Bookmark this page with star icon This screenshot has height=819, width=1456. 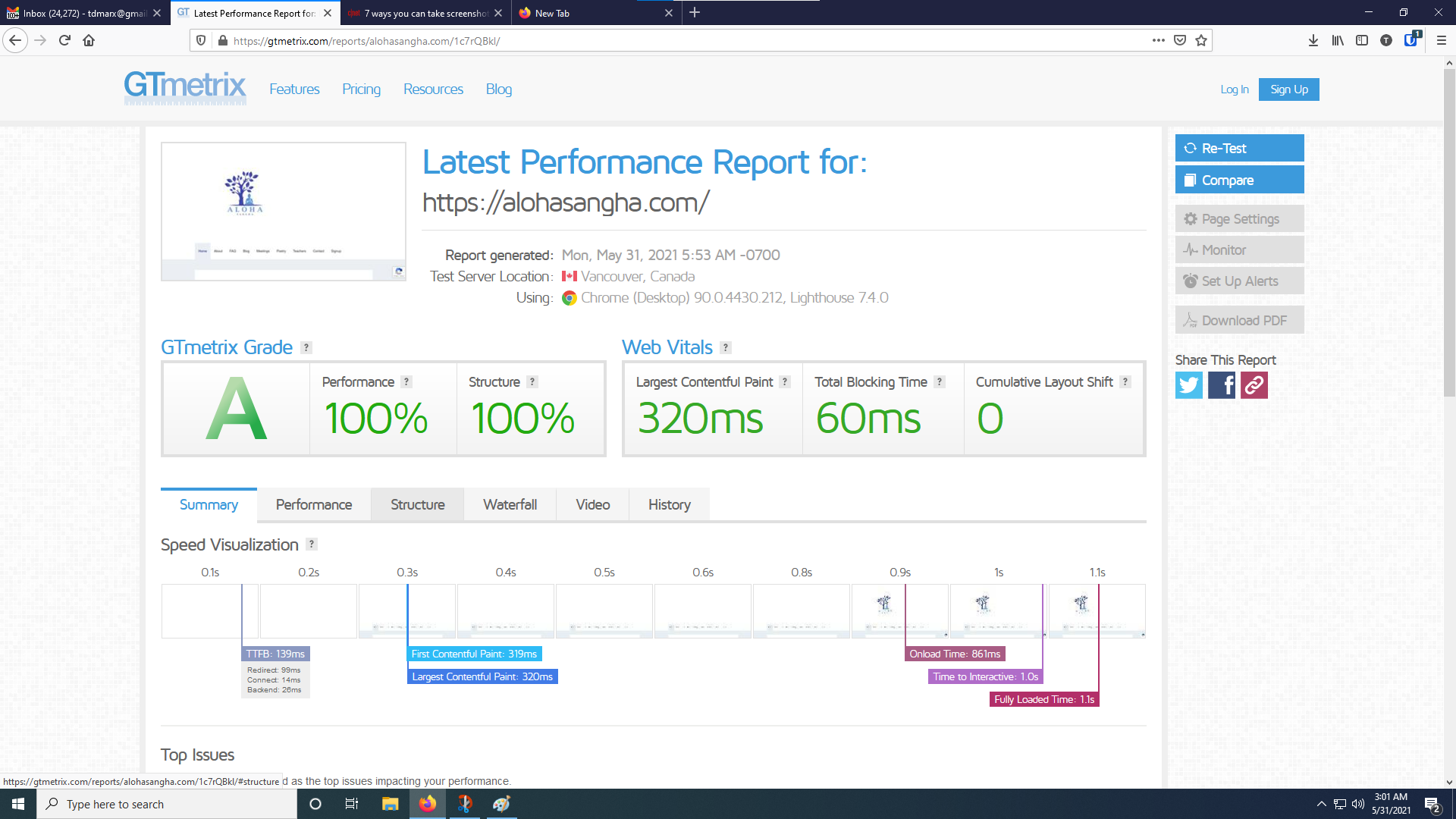click(x=1201, y=40)
